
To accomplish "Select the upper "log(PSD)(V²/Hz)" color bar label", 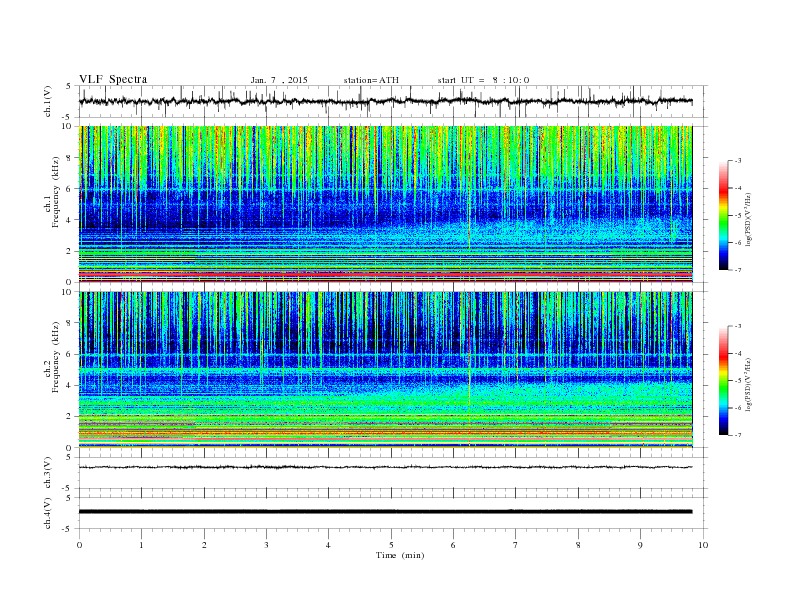I will [748, 219].
